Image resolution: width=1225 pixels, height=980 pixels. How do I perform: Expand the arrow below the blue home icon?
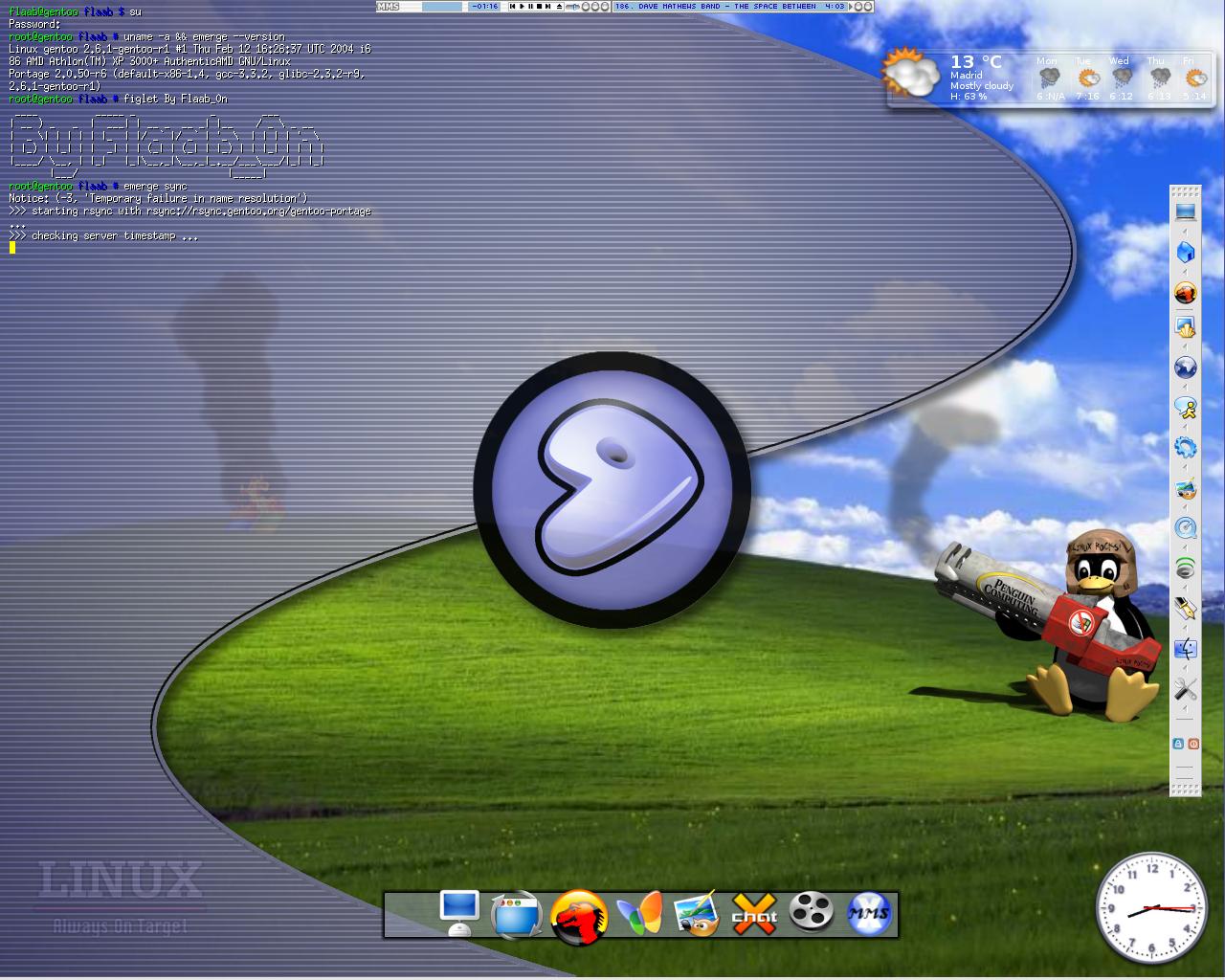click(1185, 270)
